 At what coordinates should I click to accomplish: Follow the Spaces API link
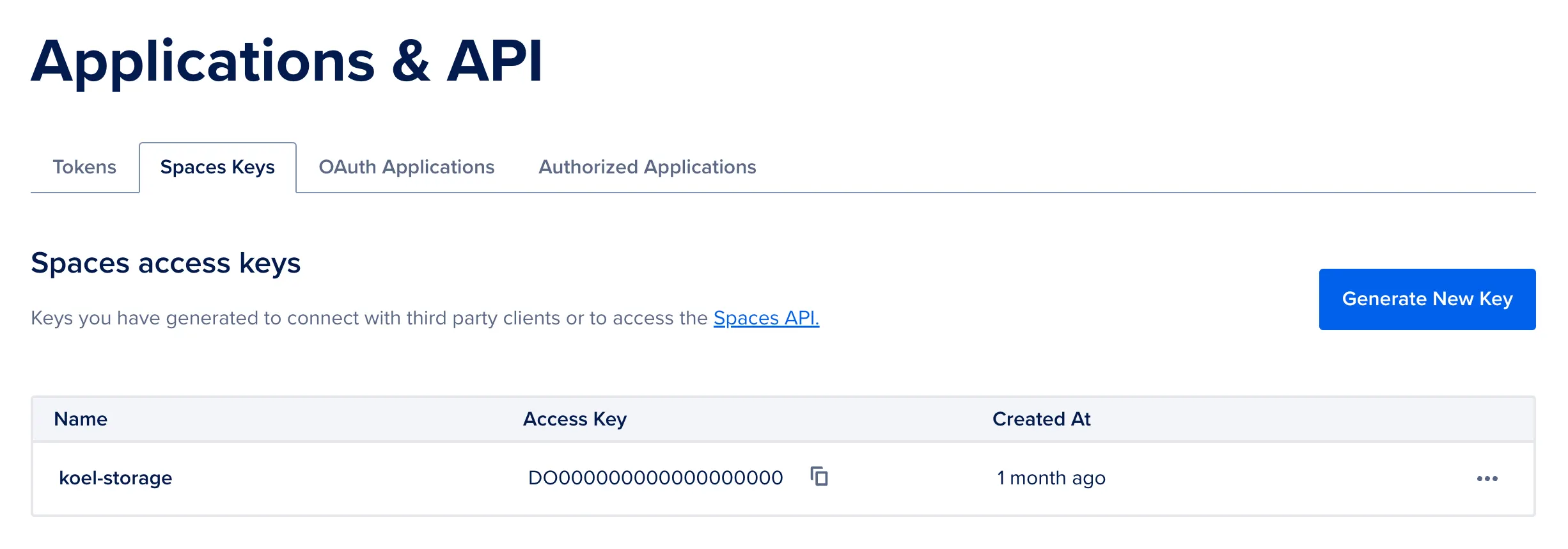click(x=766, y=318)
